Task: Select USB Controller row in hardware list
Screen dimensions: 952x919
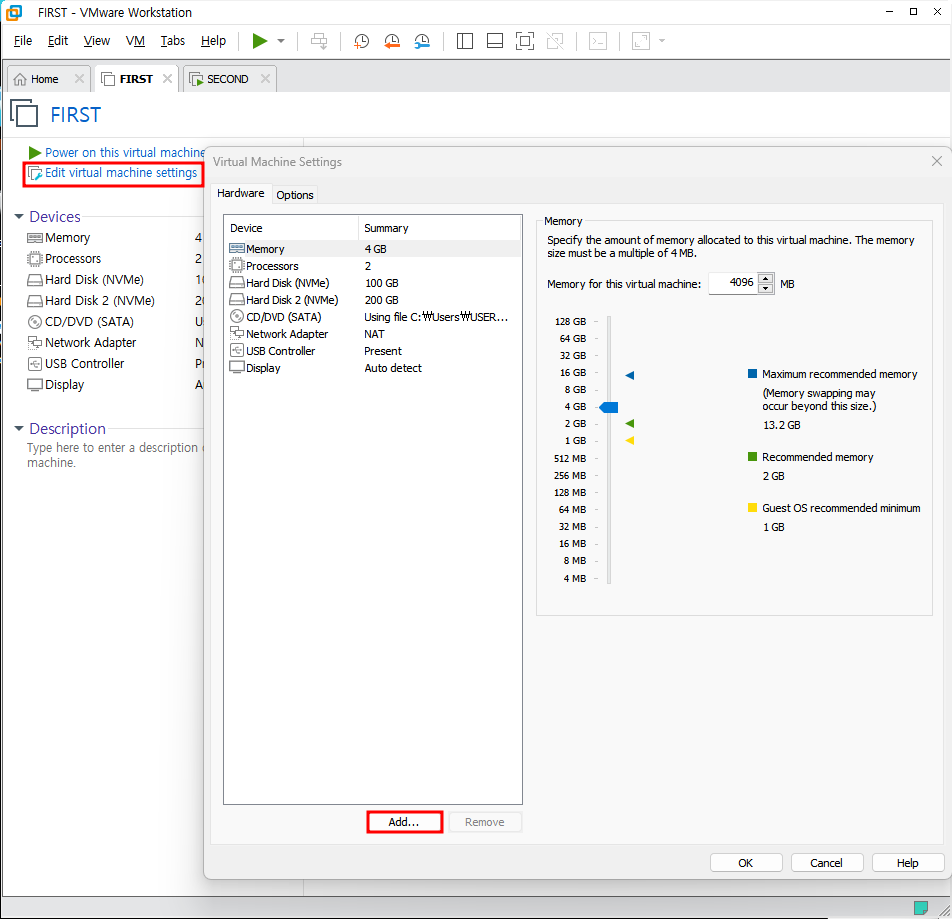Action: coord(373,351)
